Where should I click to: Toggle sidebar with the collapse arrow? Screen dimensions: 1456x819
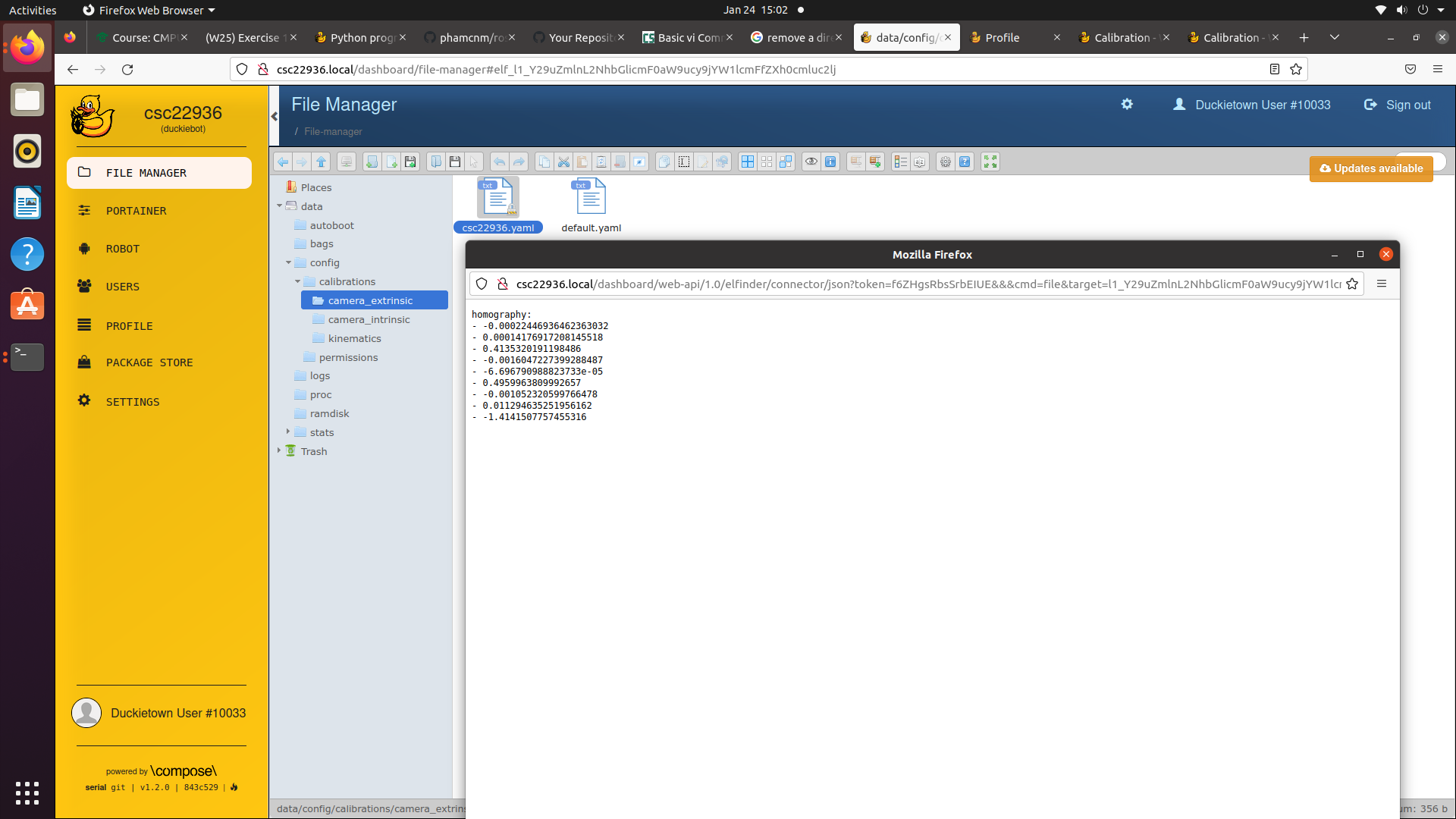275,116
